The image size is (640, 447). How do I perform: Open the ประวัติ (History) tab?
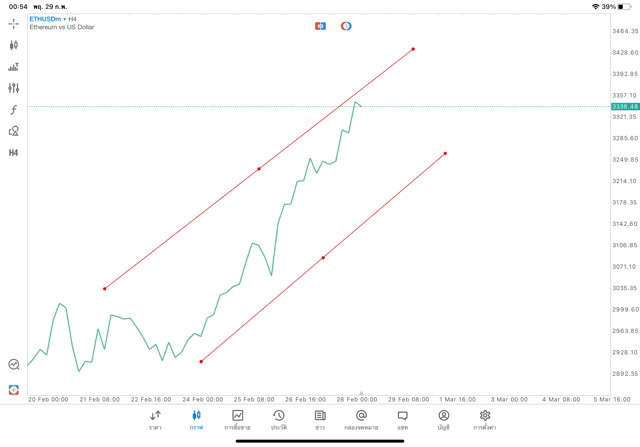coord(279,420)
